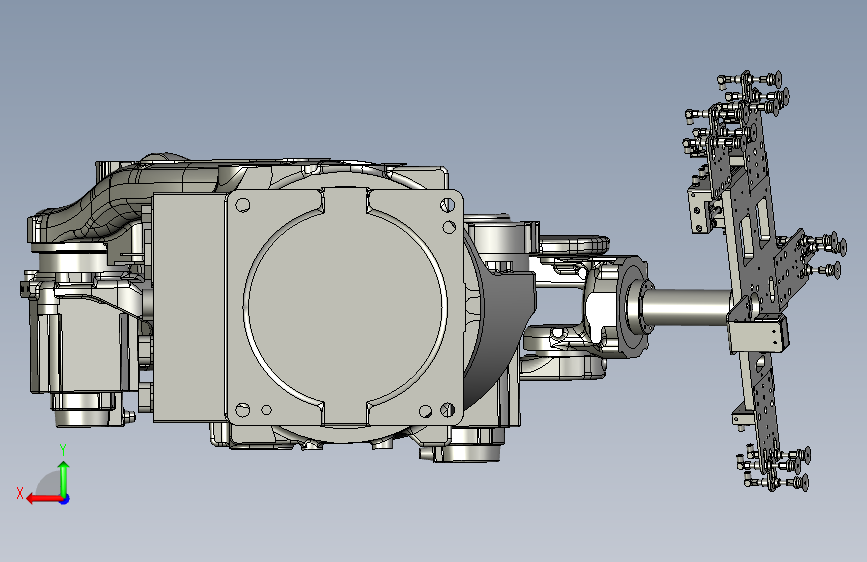Select the plain flat panel beside the square plate

tap(189, 308)
